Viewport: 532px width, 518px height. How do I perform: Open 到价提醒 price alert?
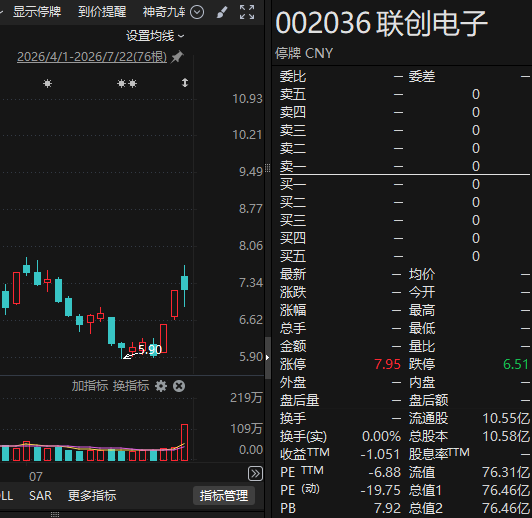(x=102, y=12)
